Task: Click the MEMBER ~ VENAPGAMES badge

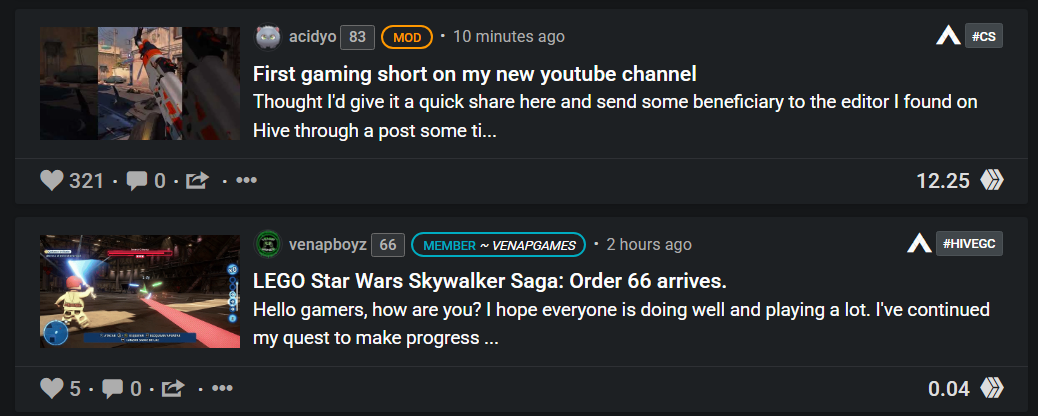Action: (498, 245)
